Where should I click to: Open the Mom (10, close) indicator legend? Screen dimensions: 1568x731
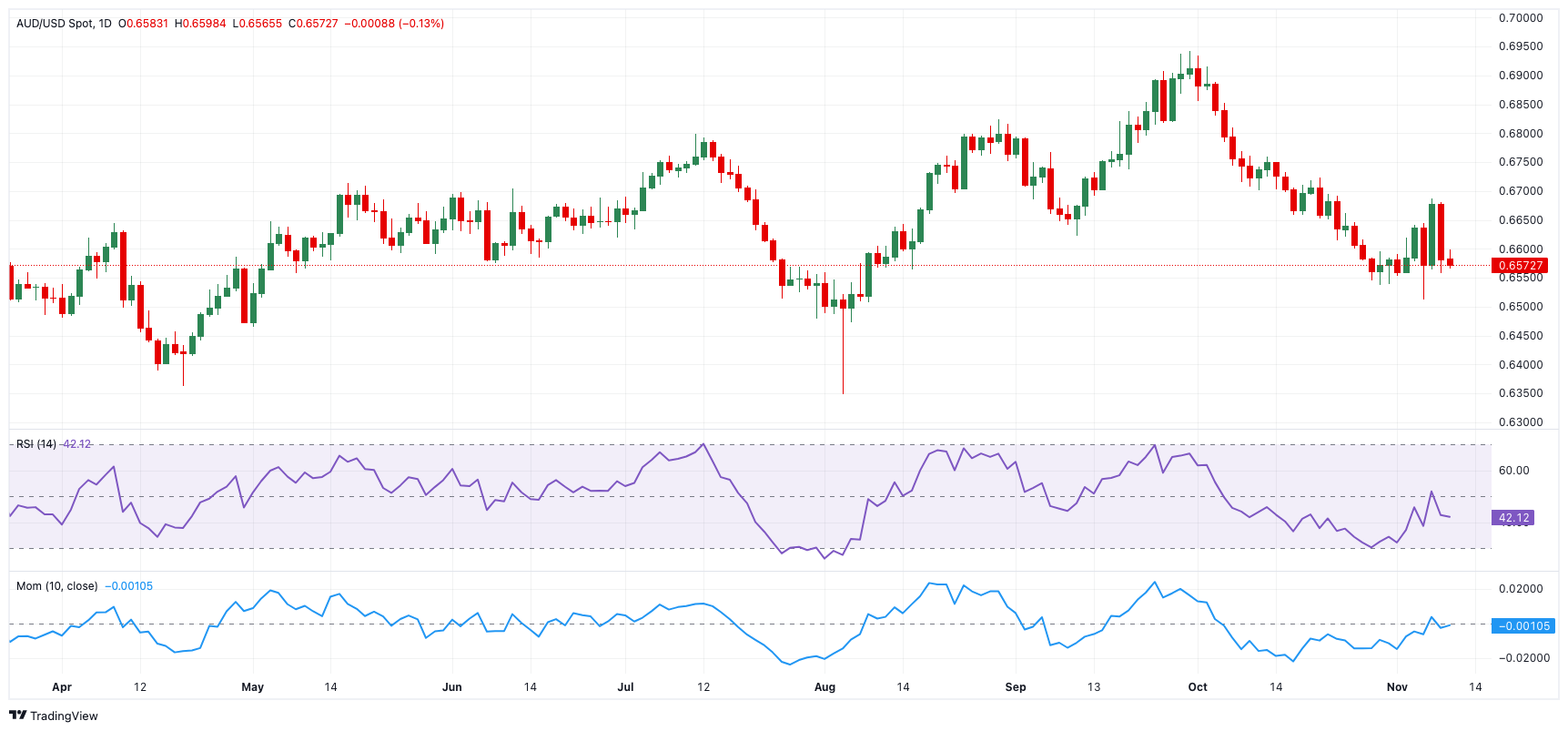pos(56,586)
